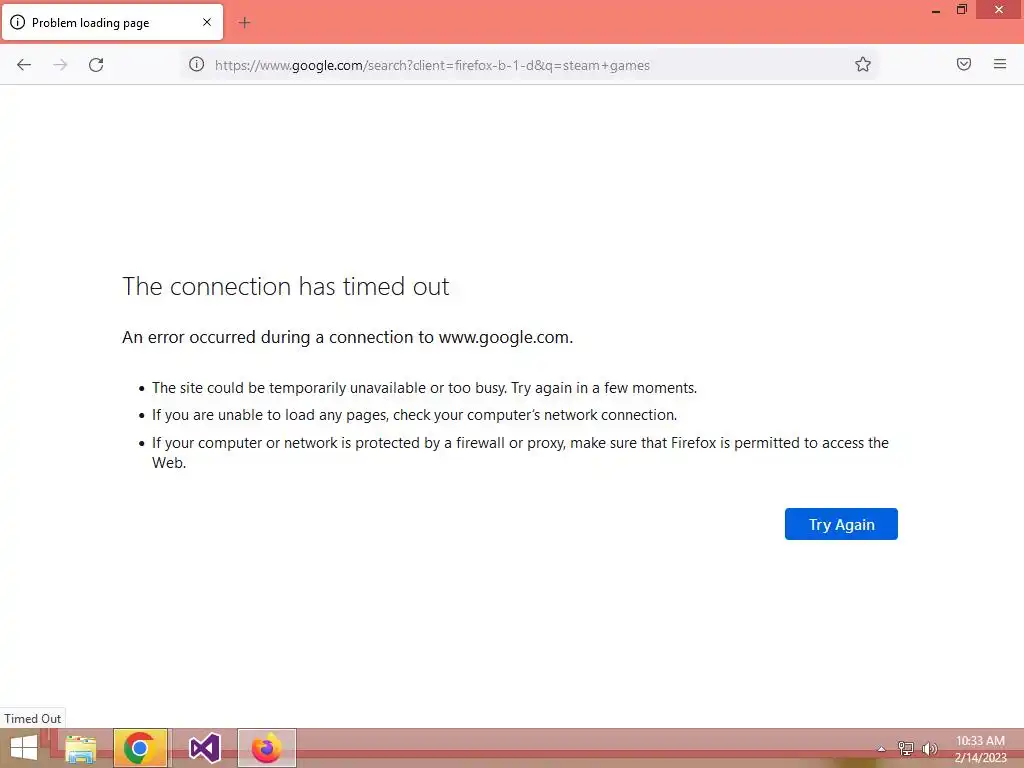The height and width of the screenshot is (768, 1024).
Task: Open the Windows Start menu
Action: click(24, 748)
